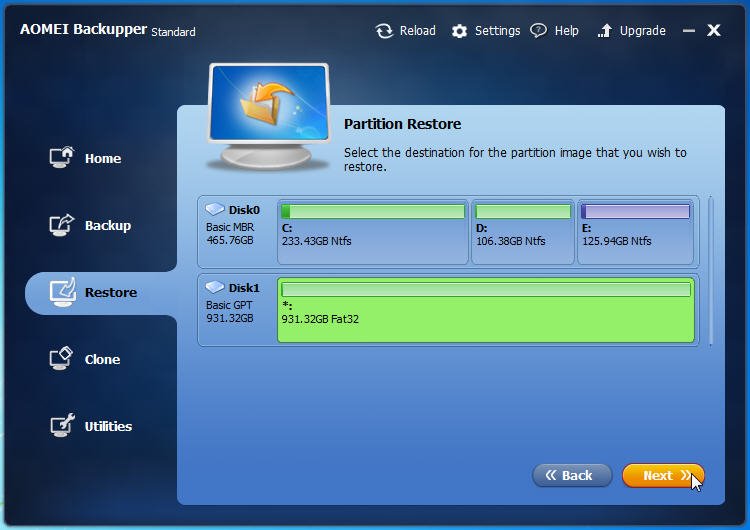The height and width of the screenshot is (530, 750).
Task: Click the Reload arrows icon
Action: [384, 31]
